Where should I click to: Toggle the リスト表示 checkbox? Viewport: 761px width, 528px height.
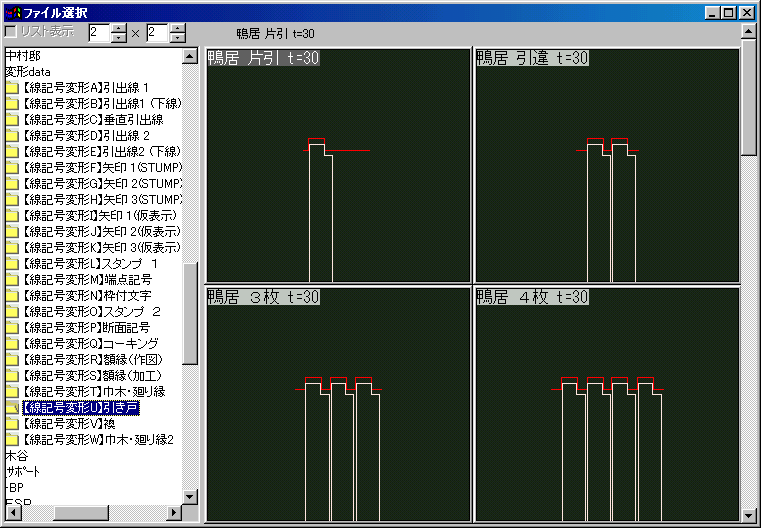coord(10,33)
